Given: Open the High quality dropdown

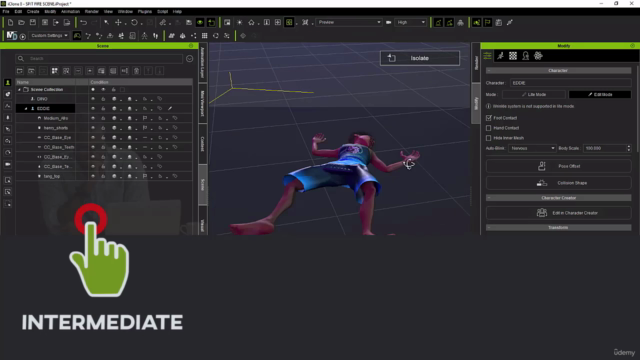Looking at the screenshot, I should tap(411, 22).
